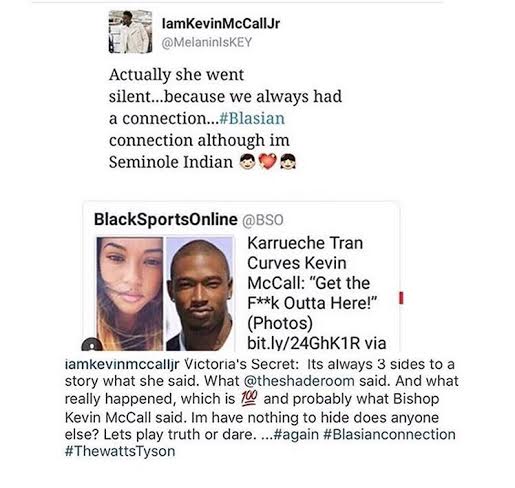This screenshot has height=488, width=515.
Task: Click the IamKevinMcCallJr display name
Action: [x=221, y=23]
